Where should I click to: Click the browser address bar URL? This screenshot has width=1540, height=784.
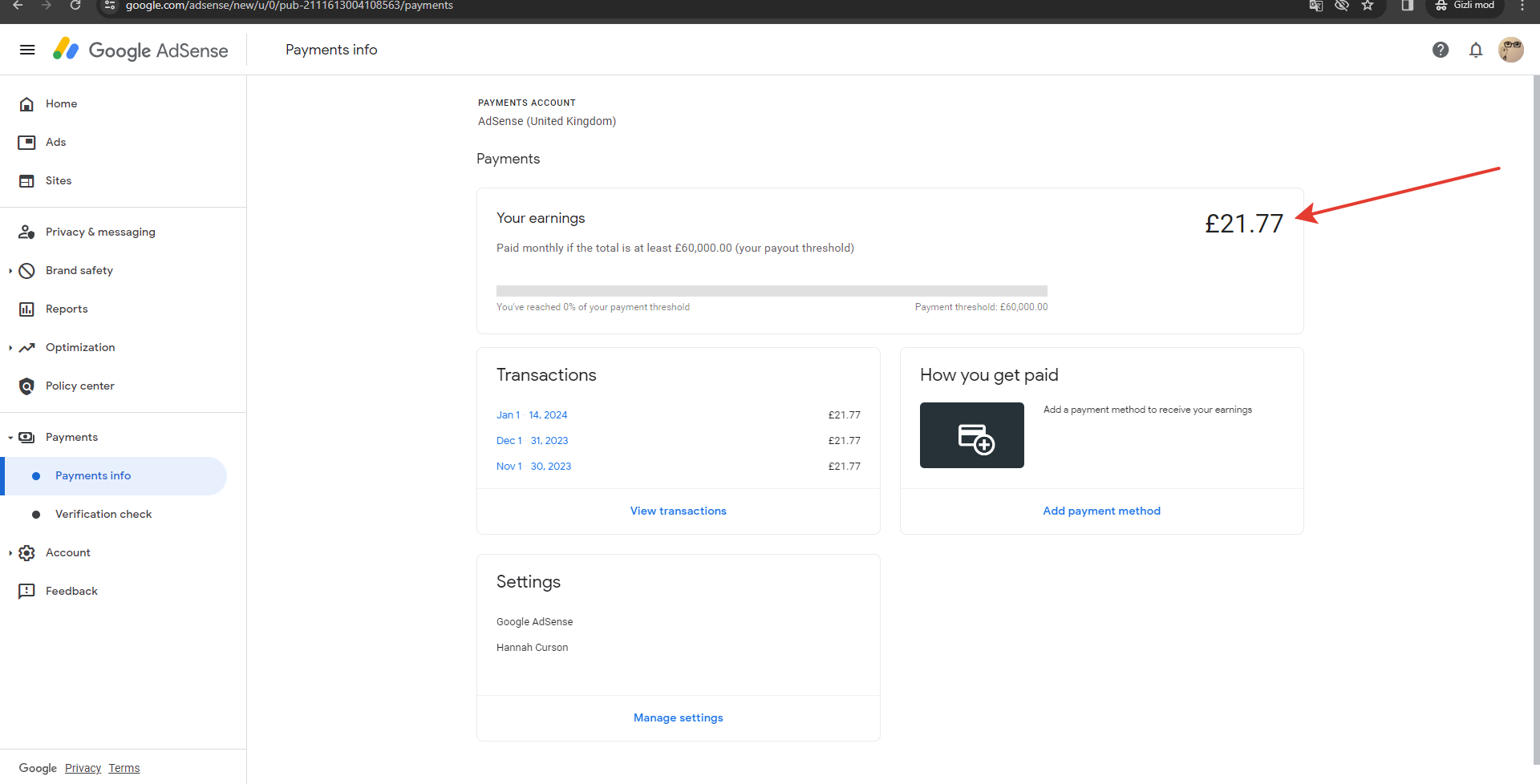[290, 6]
